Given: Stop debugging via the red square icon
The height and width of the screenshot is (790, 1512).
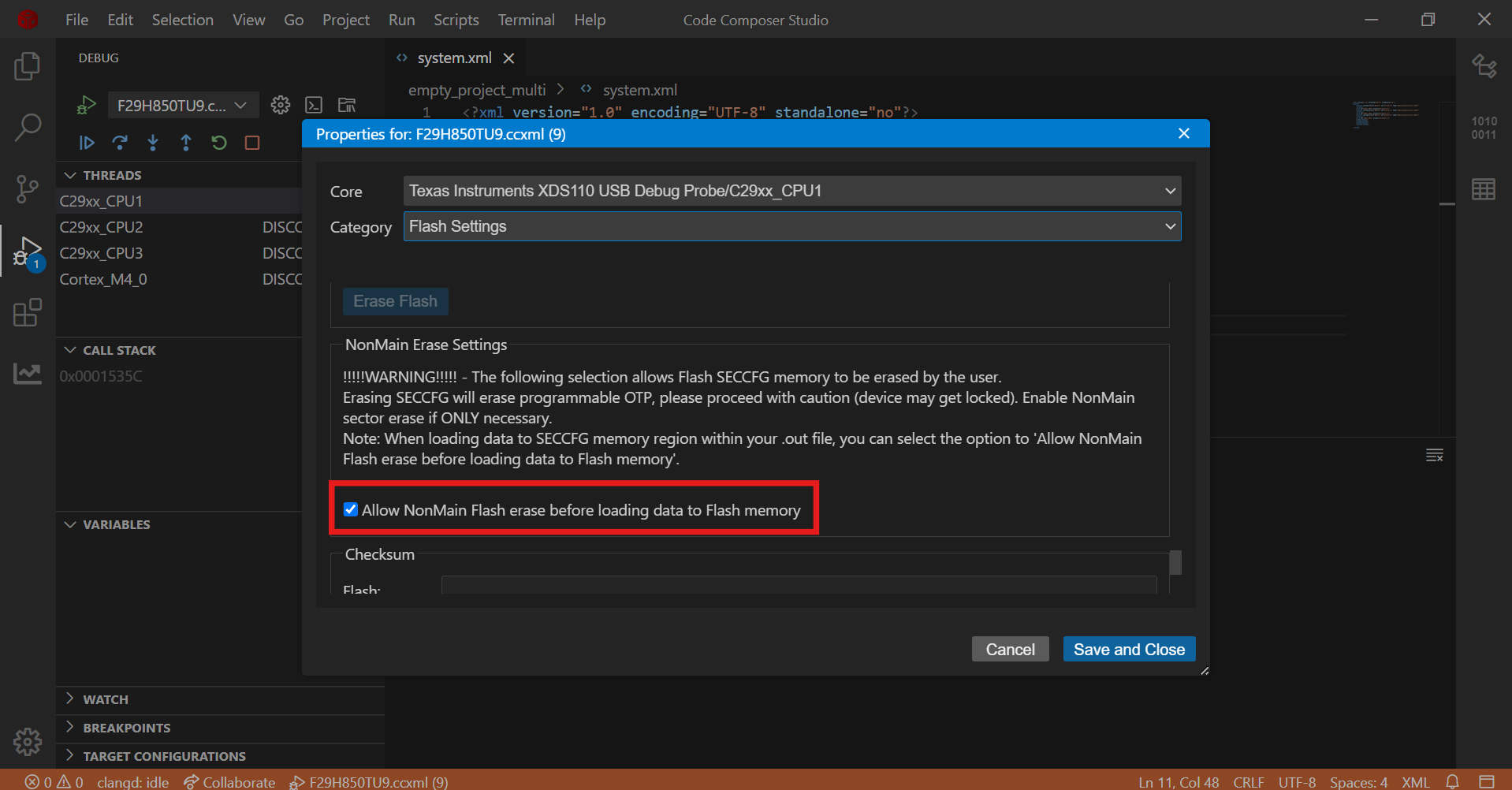Looking at the screenshot, I should coord(251,143).
